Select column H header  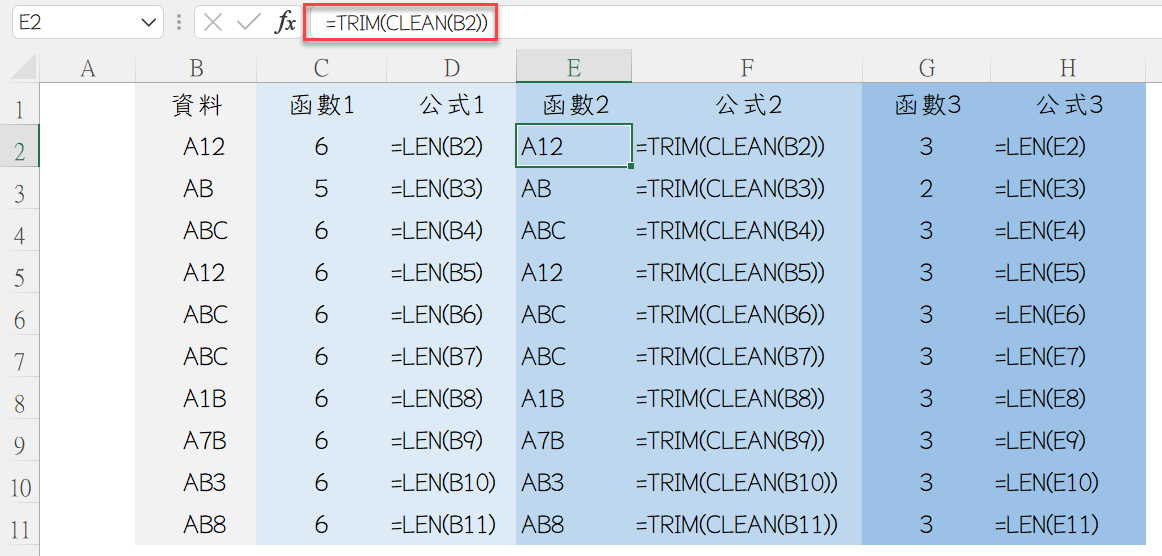pyautogui.click(x=1067, y=68)
